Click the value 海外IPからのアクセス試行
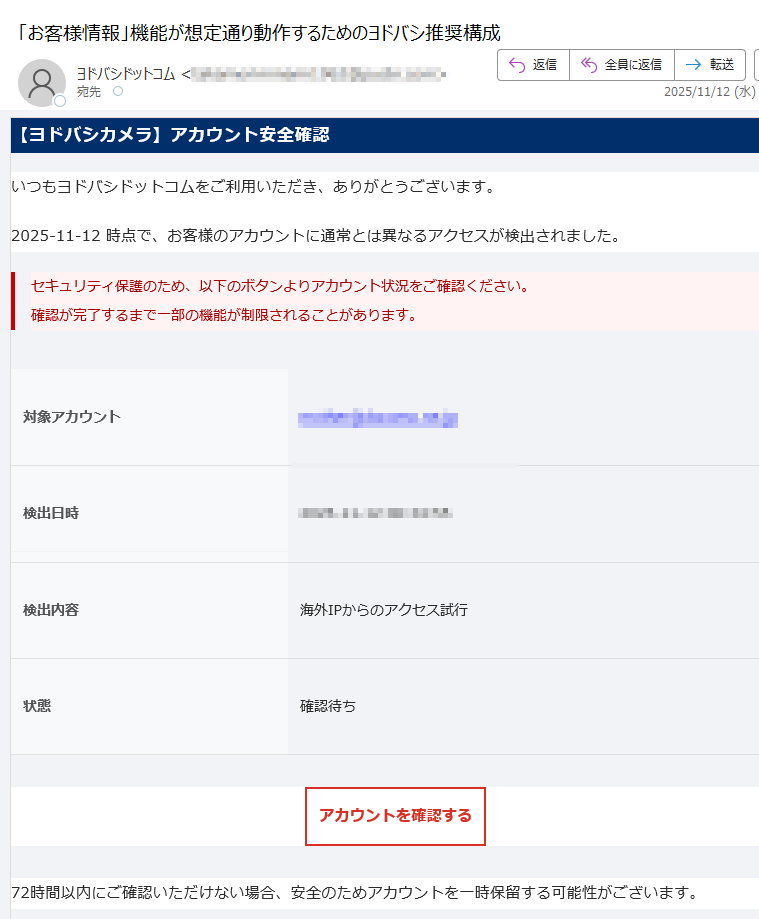759x919 pixels. [x=384, y=610]
